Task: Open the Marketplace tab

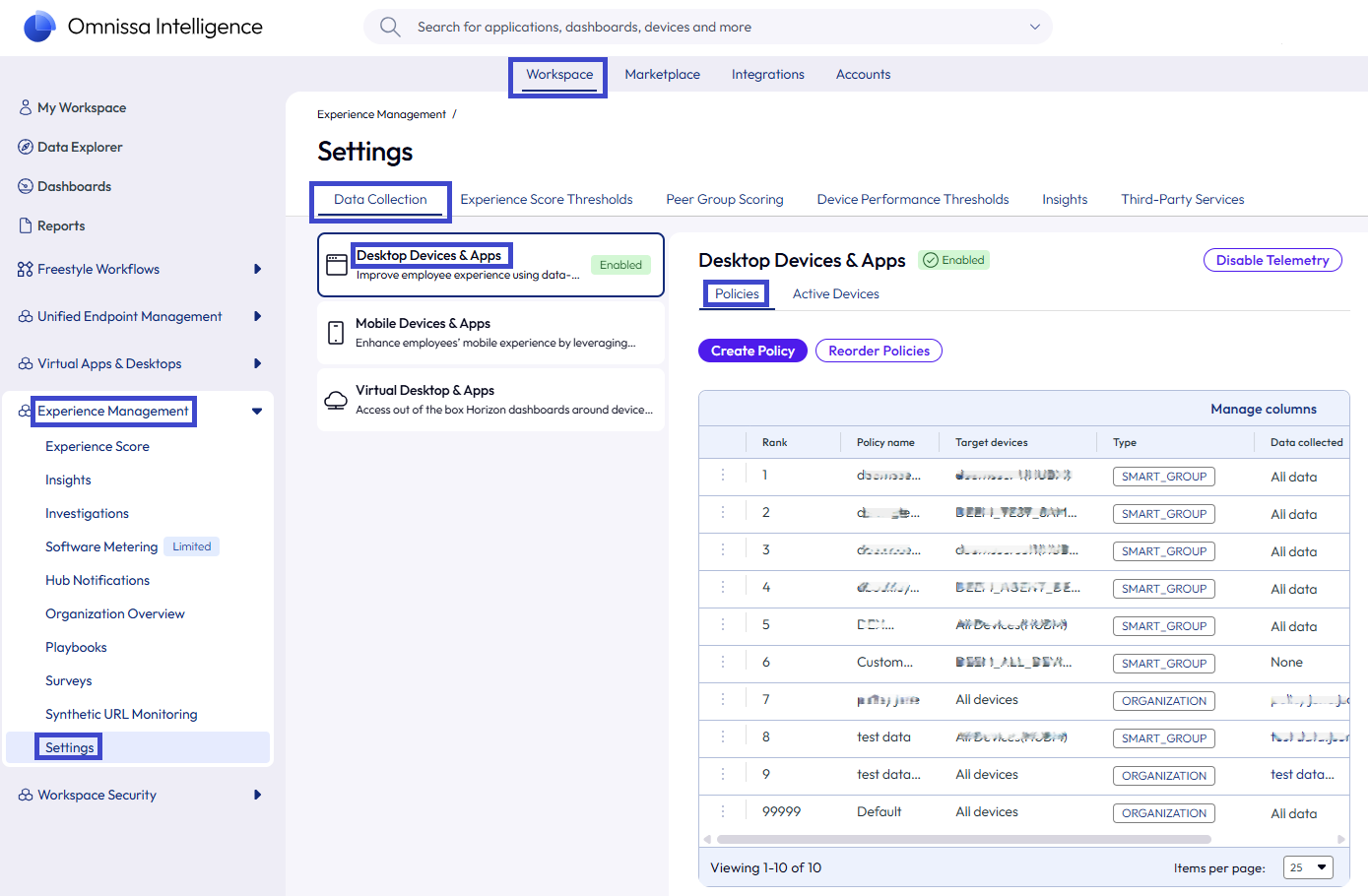Action: 662,75
